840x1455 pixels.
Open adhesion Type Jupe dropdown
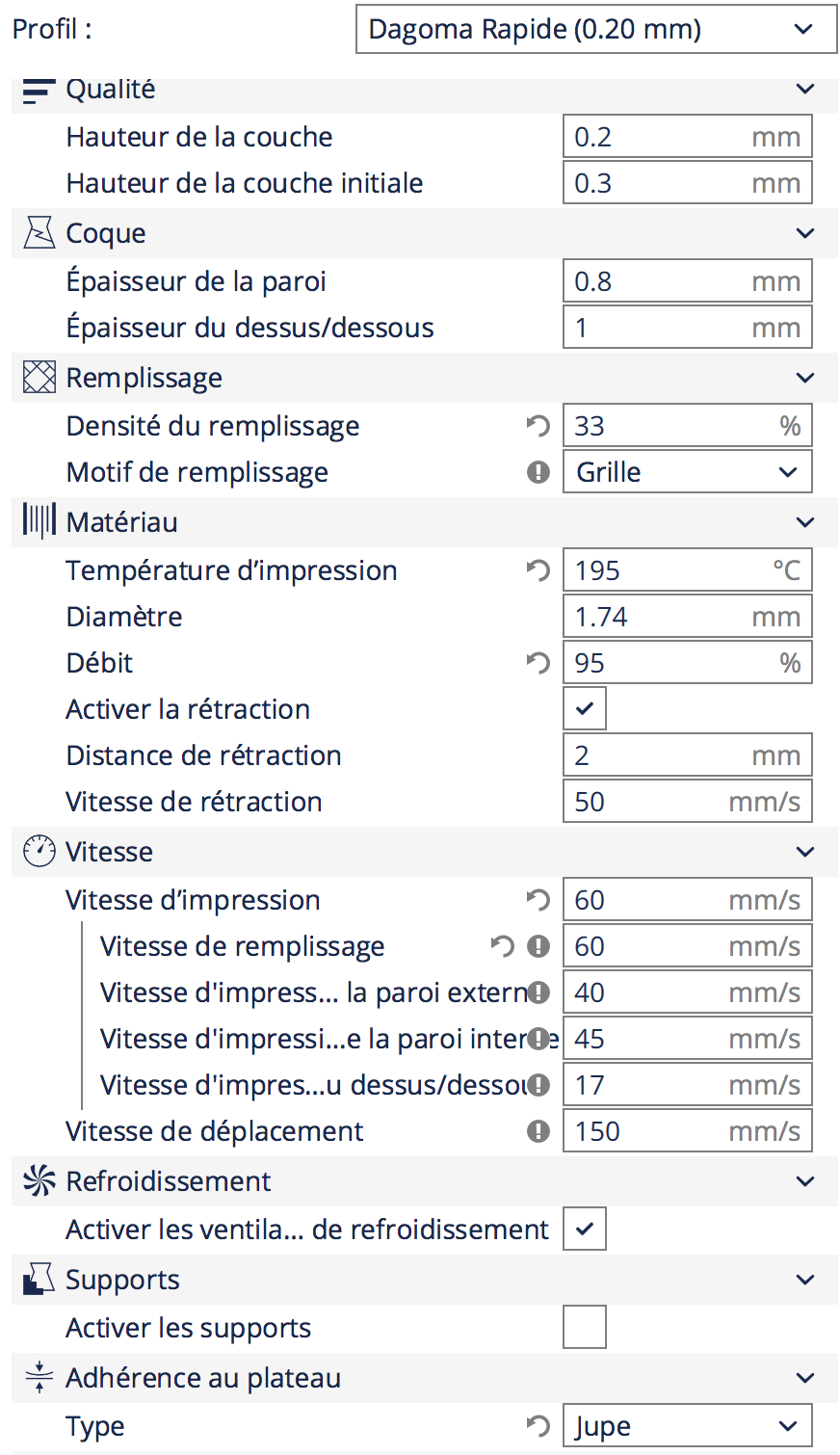coord(688,1426)
